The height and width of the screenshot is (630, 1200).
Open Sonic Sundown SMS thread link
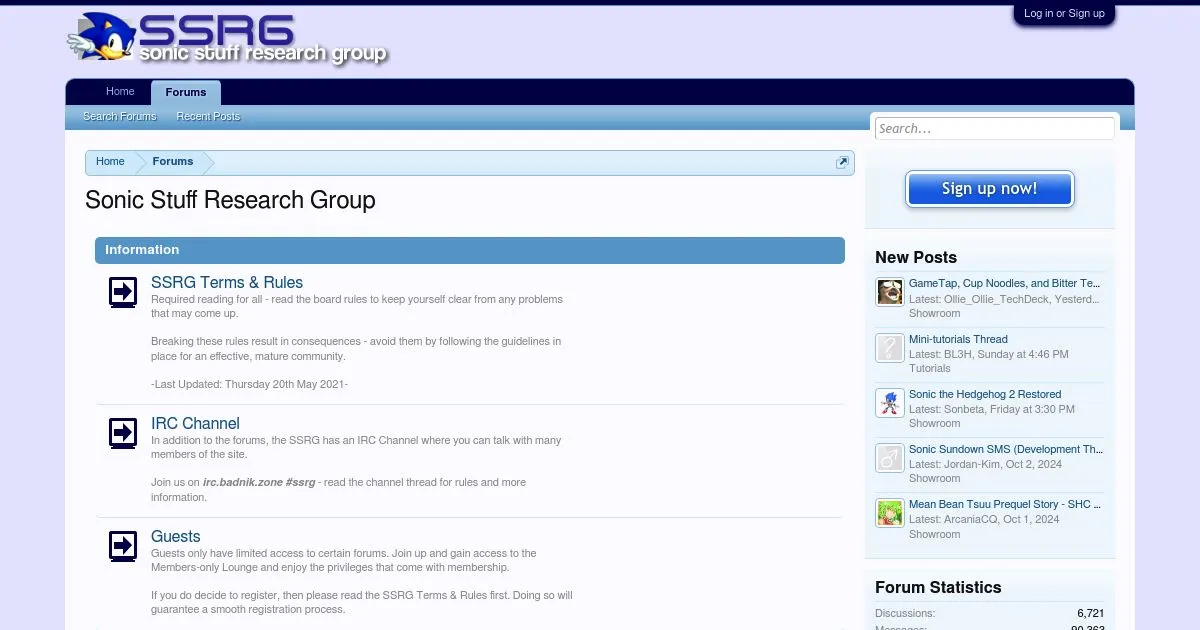pos(1005,449)
